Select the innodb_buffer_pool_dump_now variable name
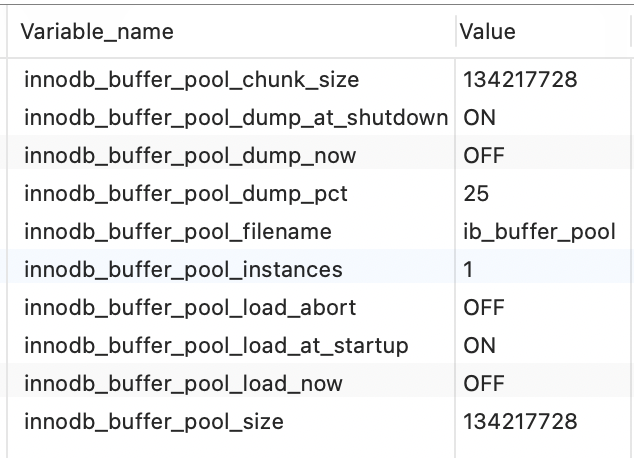The height and width of the screenshot is (458, 634). point(189,156)
